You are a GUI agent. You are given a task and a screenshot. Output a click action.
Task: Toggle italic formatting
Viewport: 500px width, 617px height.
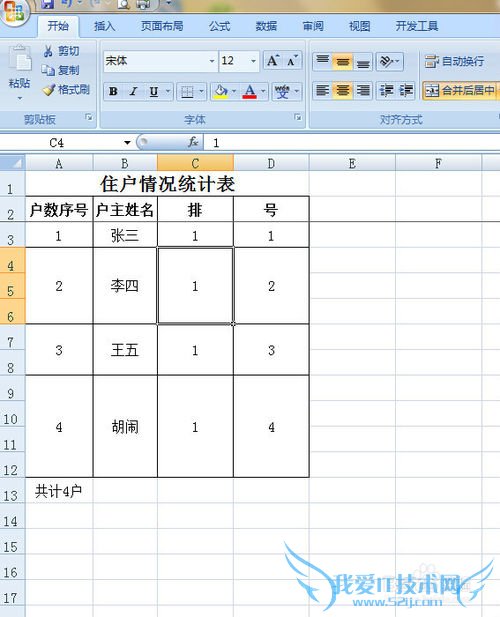tap(133, 92)
